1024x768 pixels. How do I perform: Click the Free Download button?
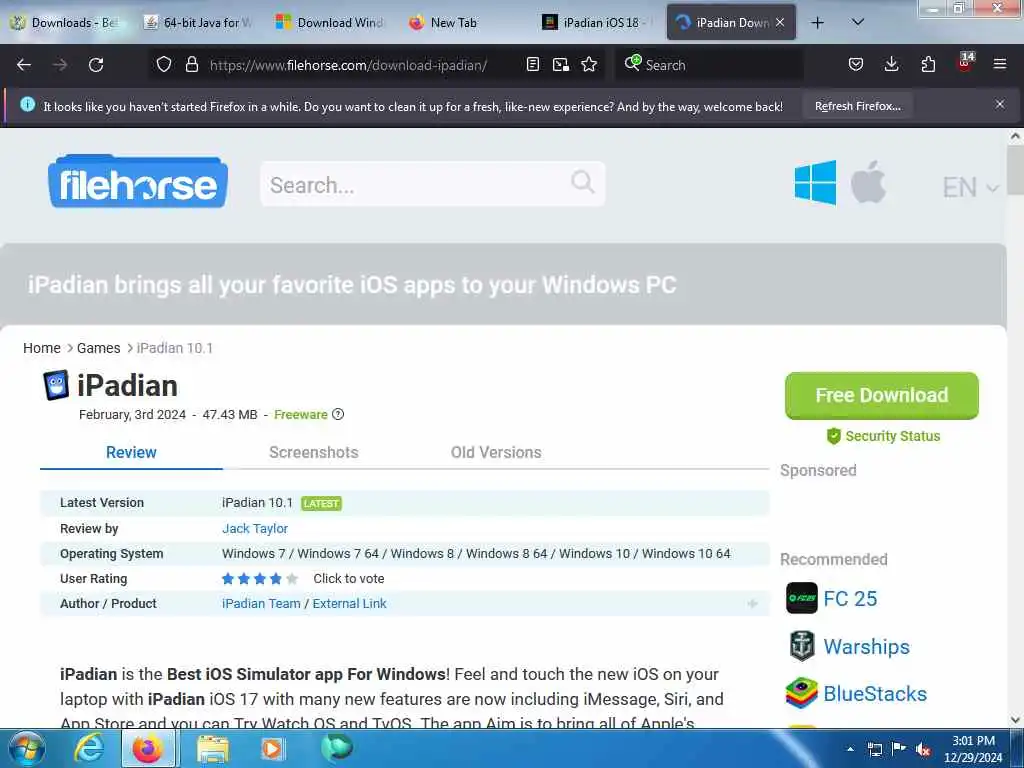point(882,395)
